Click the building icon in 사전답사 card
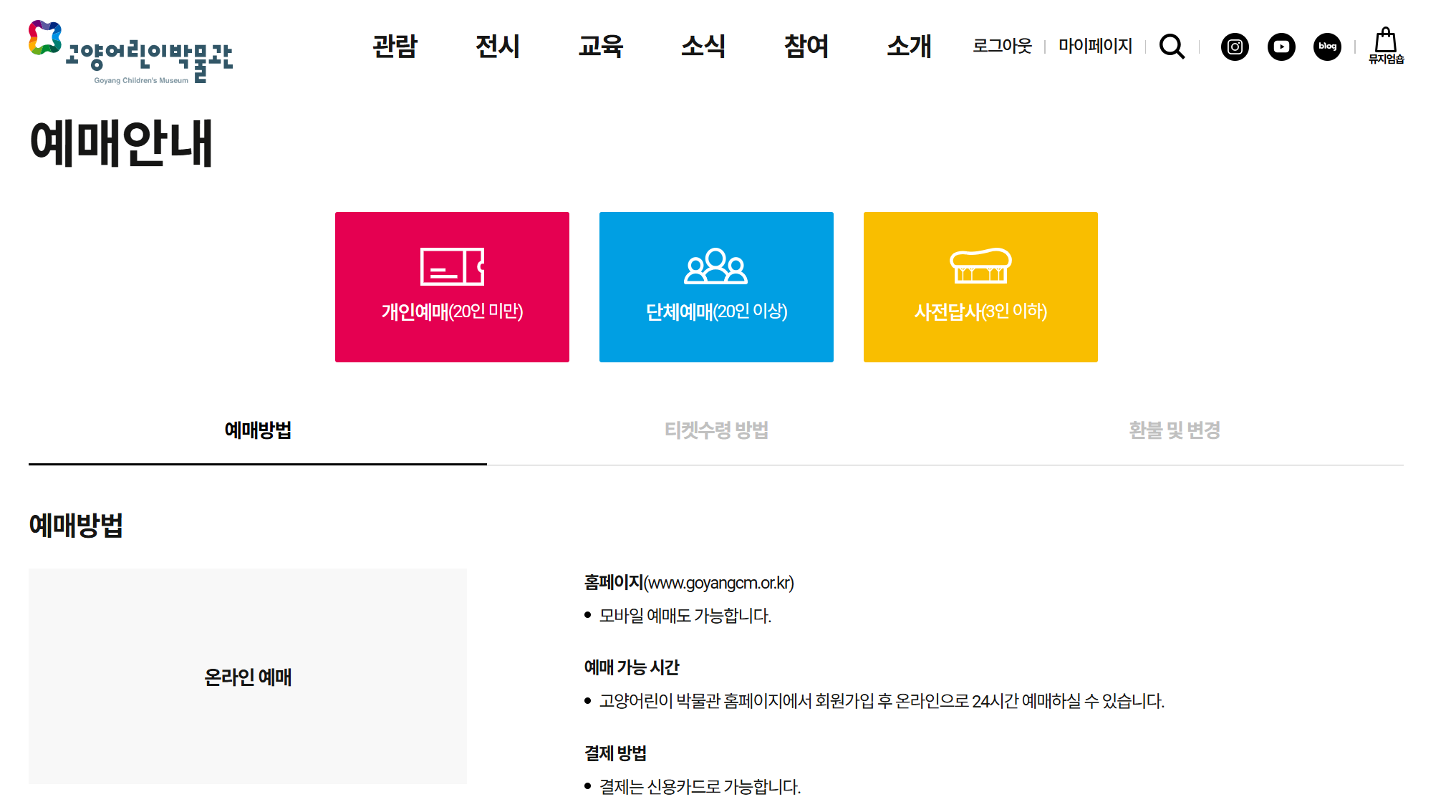This screenshot has width=1456, height=812. 980,266
